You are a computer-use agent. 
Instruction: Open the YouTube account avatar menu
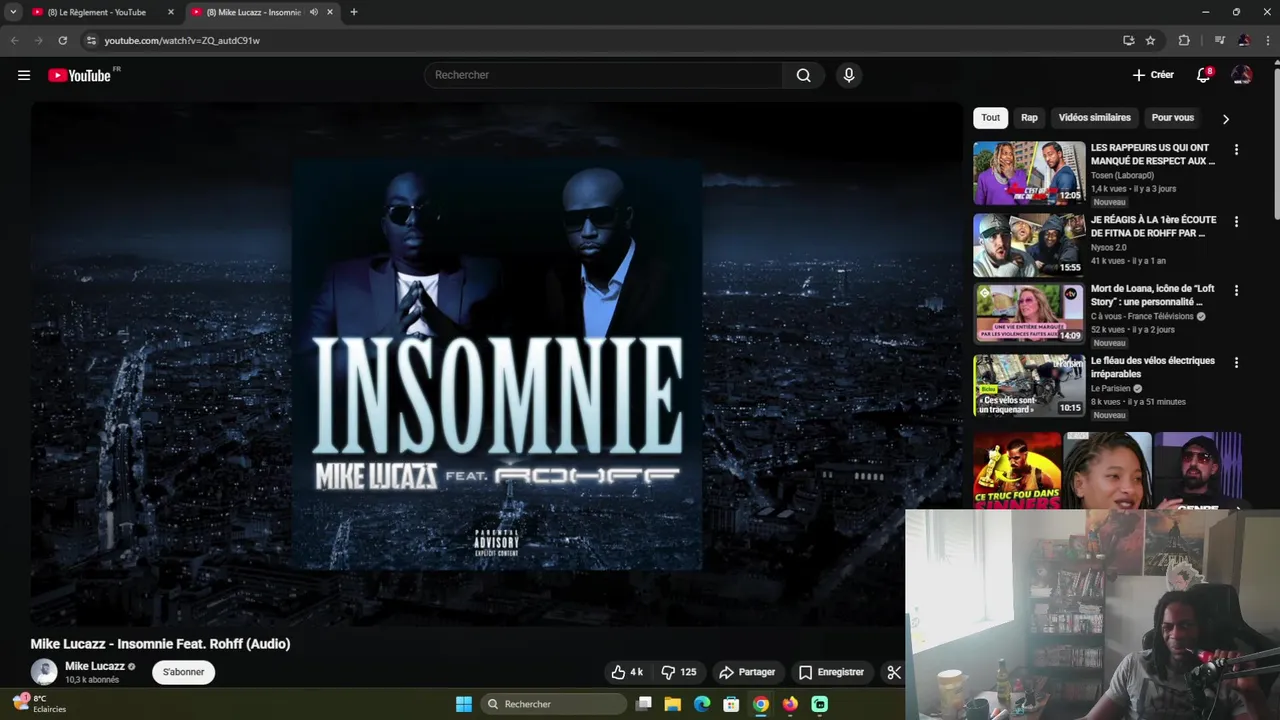pyautogui.click(x=1242, y=75)
